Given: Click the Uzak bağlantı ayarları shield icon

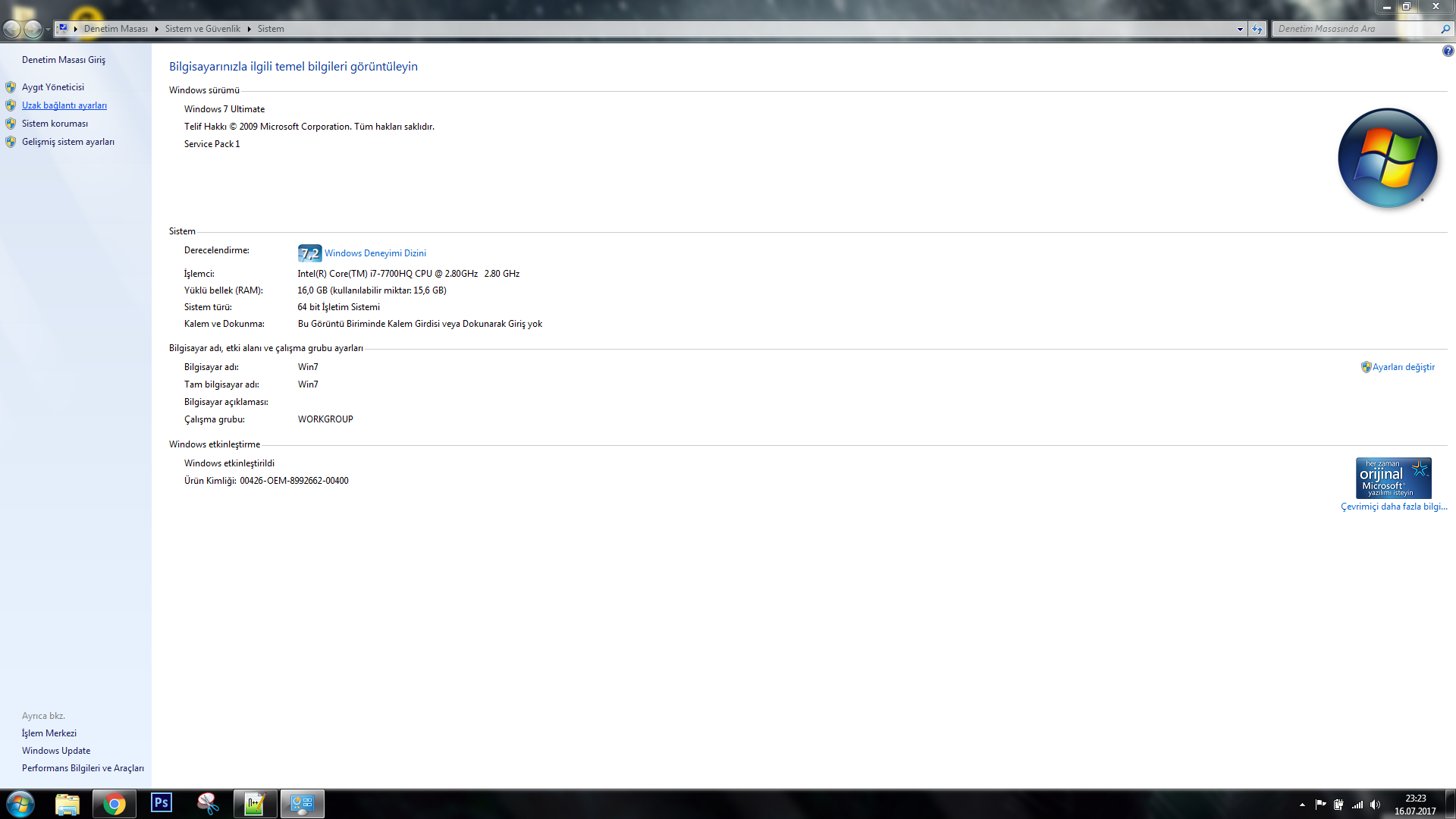Looking at the screenshot, I should pyautogui.click(x=11, y=105).
